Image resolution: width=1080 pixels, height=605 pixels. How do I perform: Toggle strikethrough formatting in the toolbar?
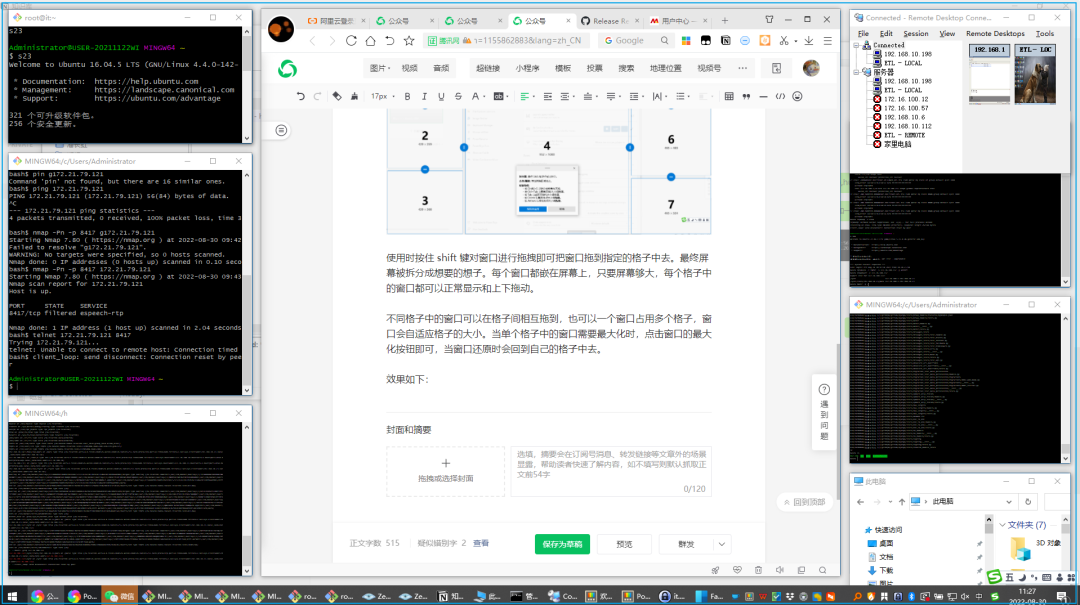tap(458, 96)
